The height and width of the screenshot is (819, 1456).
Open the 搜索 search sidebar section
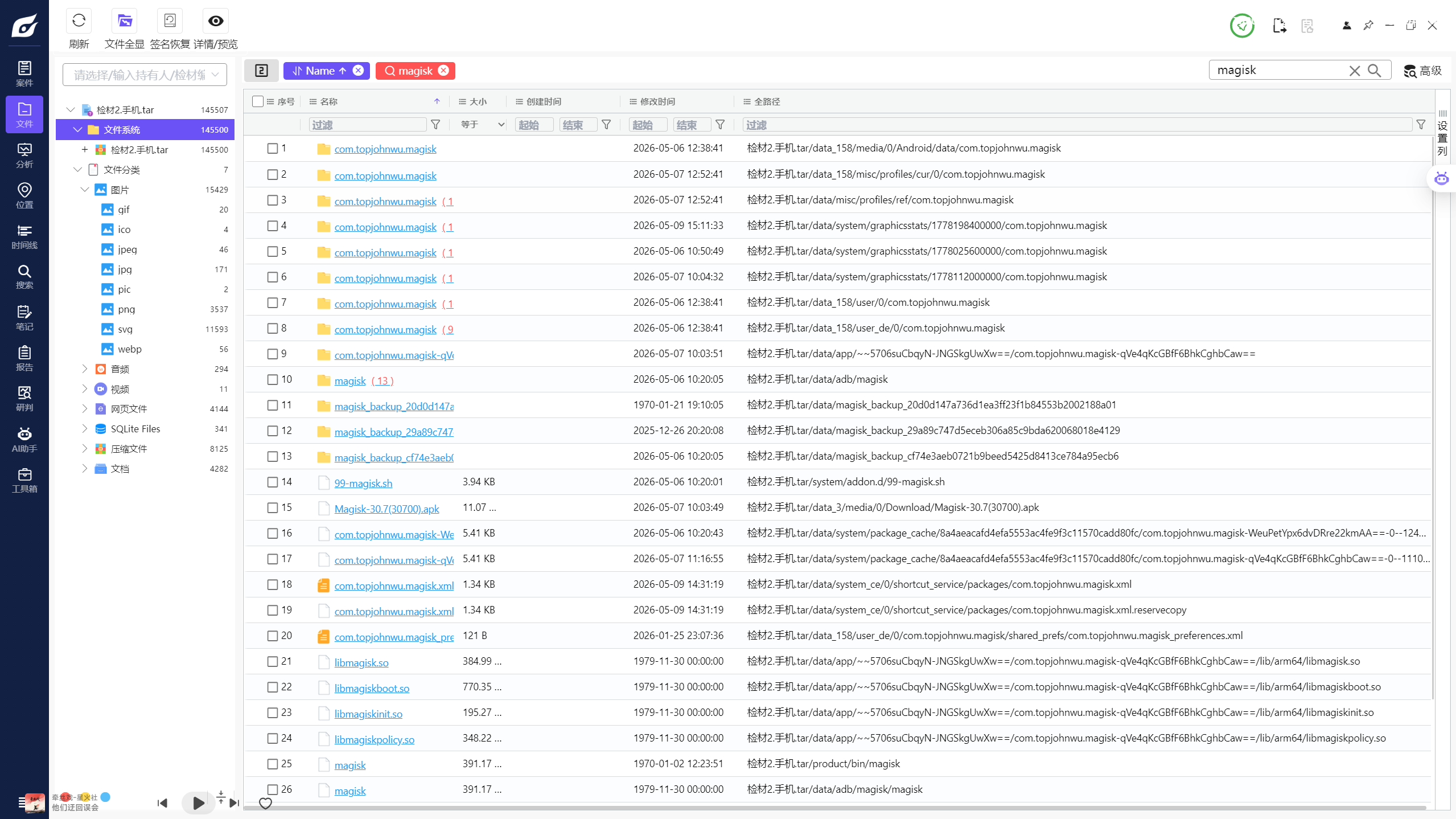[24, 277]
